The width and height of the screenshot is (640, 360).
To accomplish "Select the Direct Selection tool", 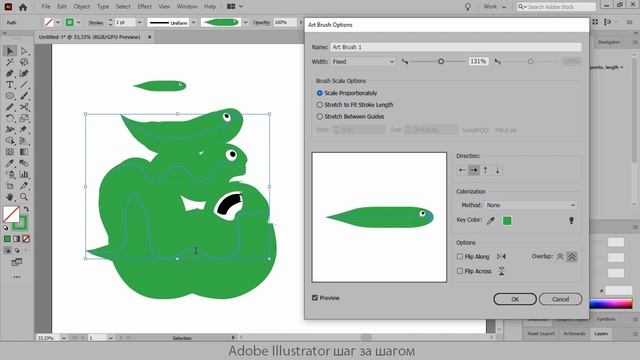I will [24, 51].
